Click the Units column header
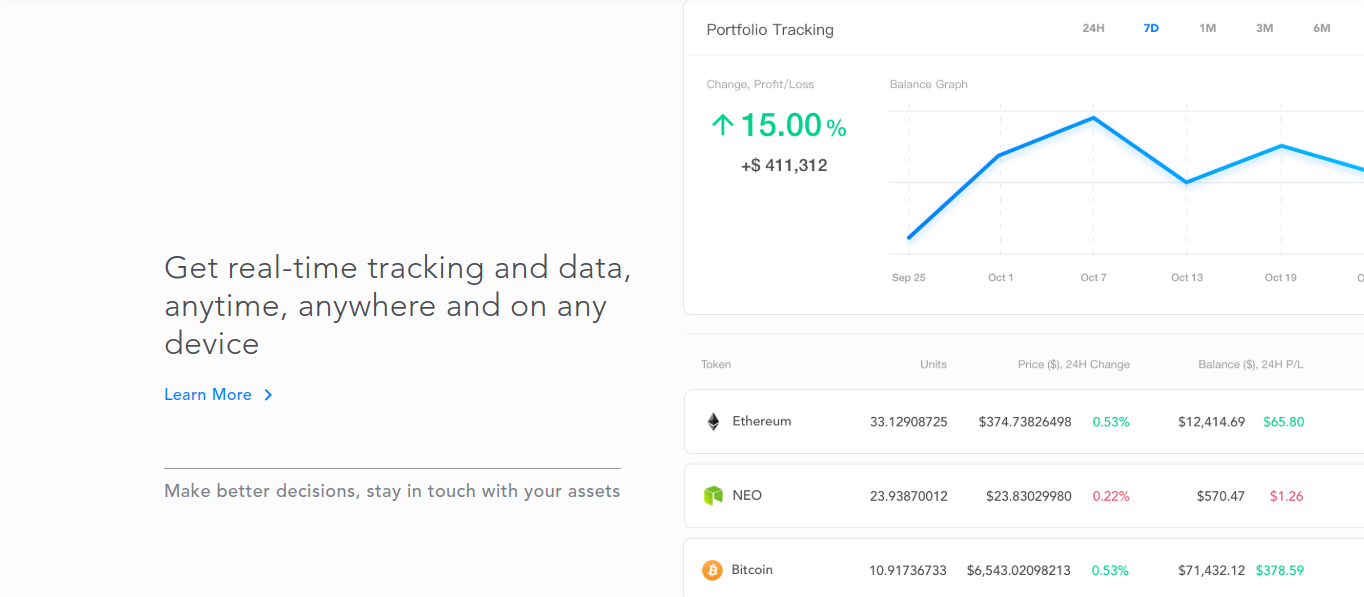Image resolution: width=1364 pixels, height=597 pixels. tap(933, 364)
